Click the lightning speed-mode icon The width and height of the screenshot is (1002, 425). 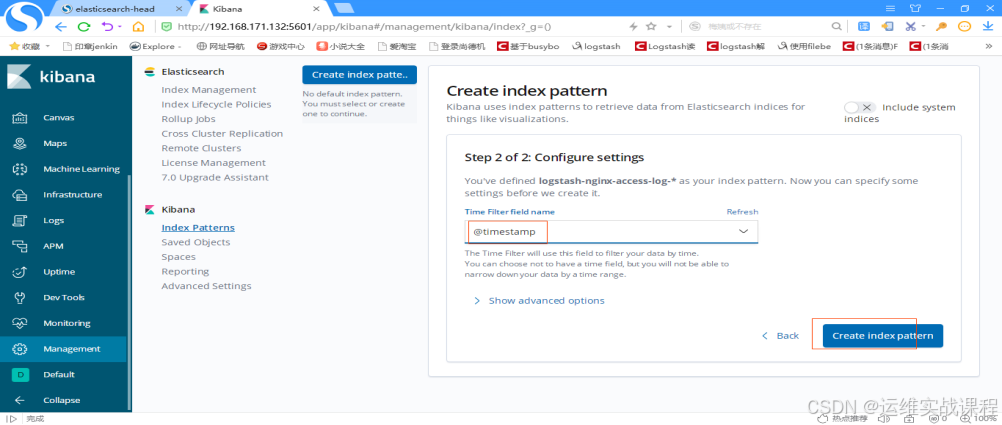[633, 27]
